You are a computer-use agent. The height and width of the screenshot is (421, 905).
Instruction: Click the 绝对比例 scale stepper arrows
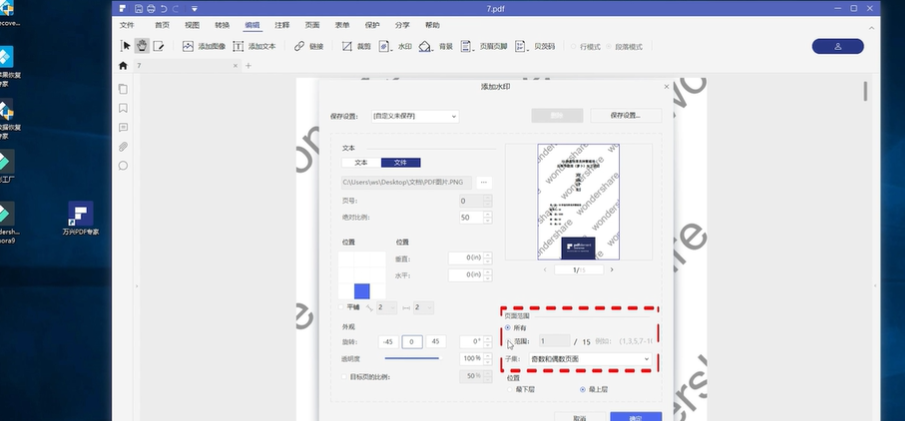(x=488, y=218)
